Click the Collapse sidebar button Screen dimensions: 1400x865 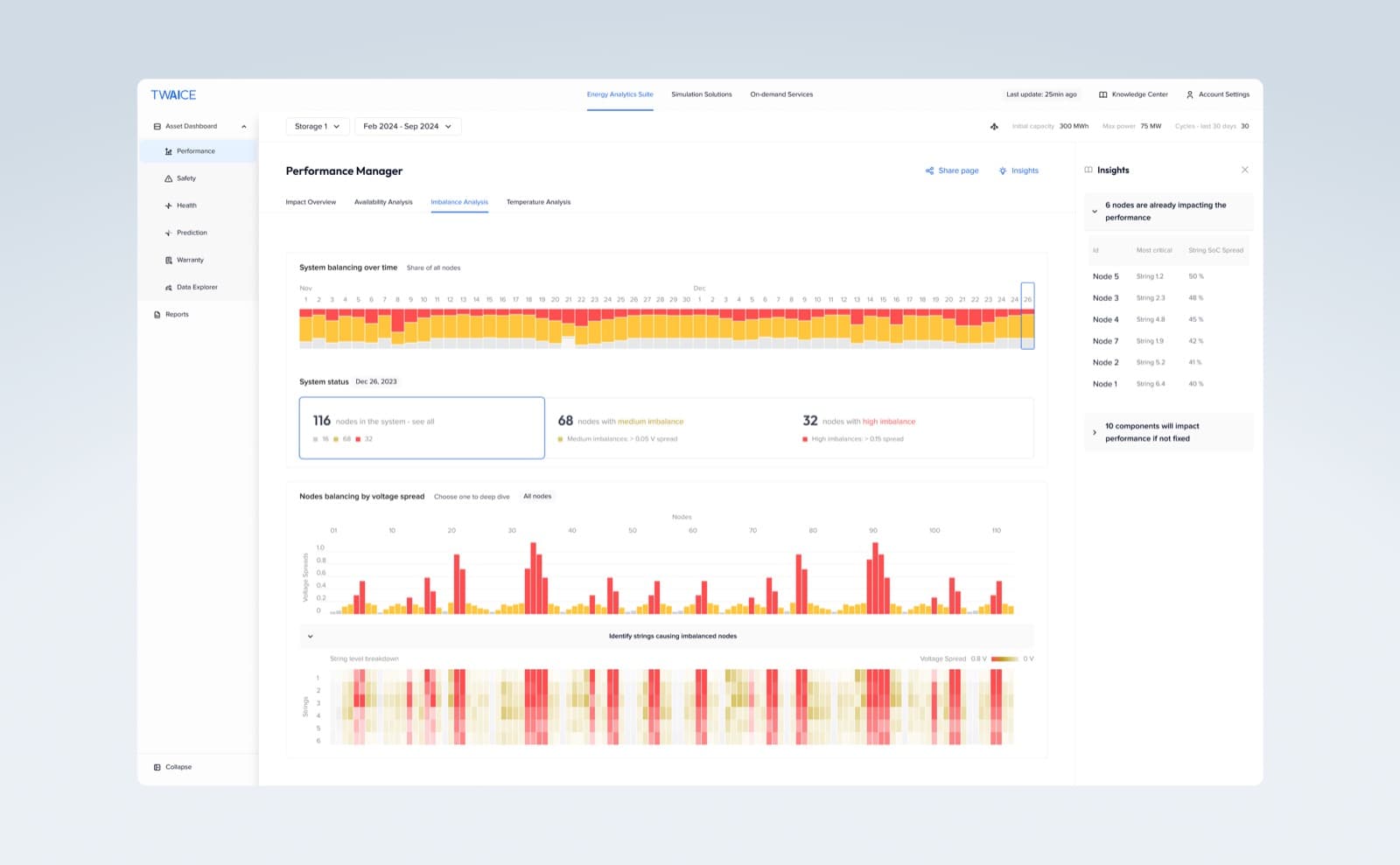coord(173,767)
